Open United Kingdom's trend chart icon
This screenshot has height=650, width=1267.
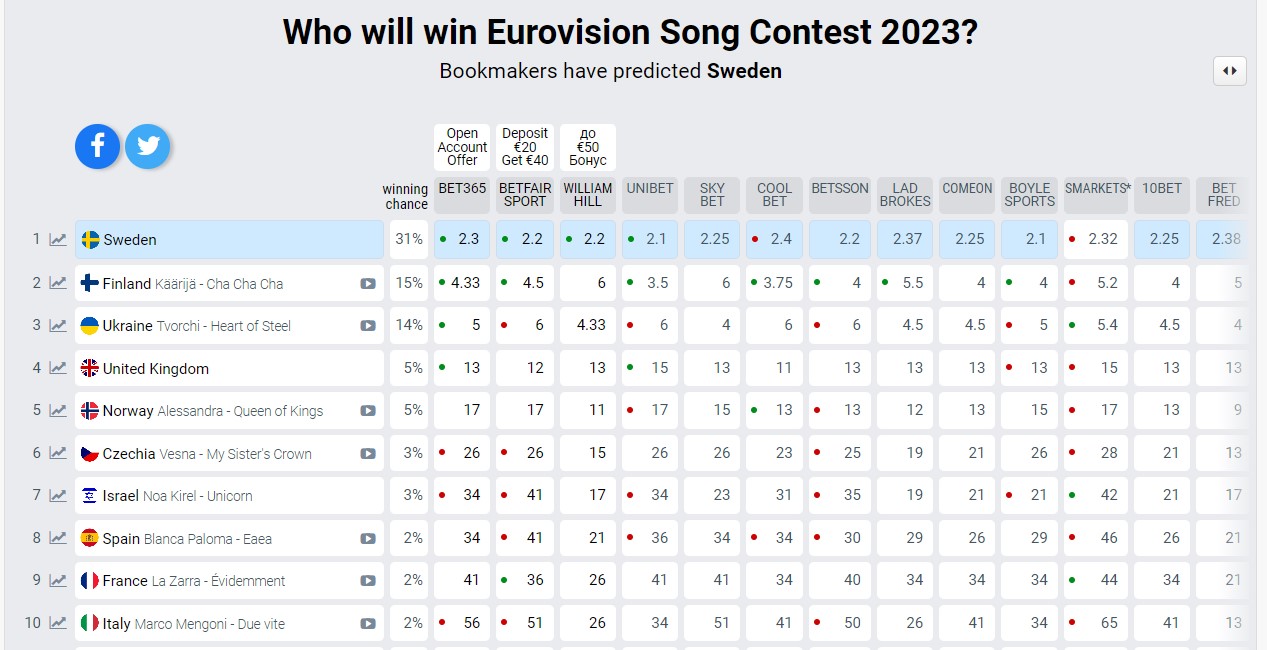point(59,368)
